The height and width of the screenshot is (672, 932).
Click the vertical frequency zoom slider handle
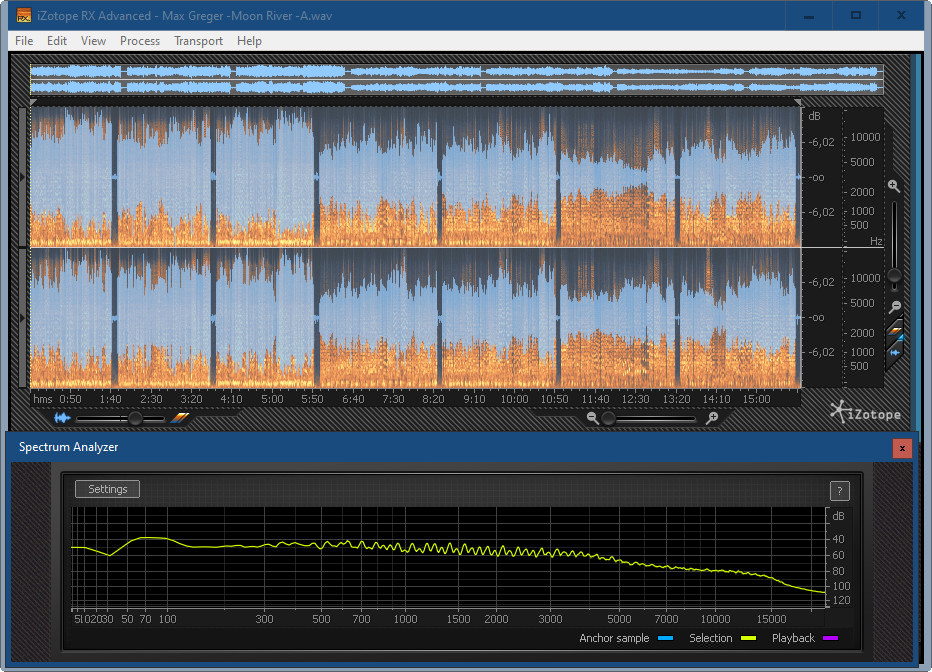[x=894, y=275]
